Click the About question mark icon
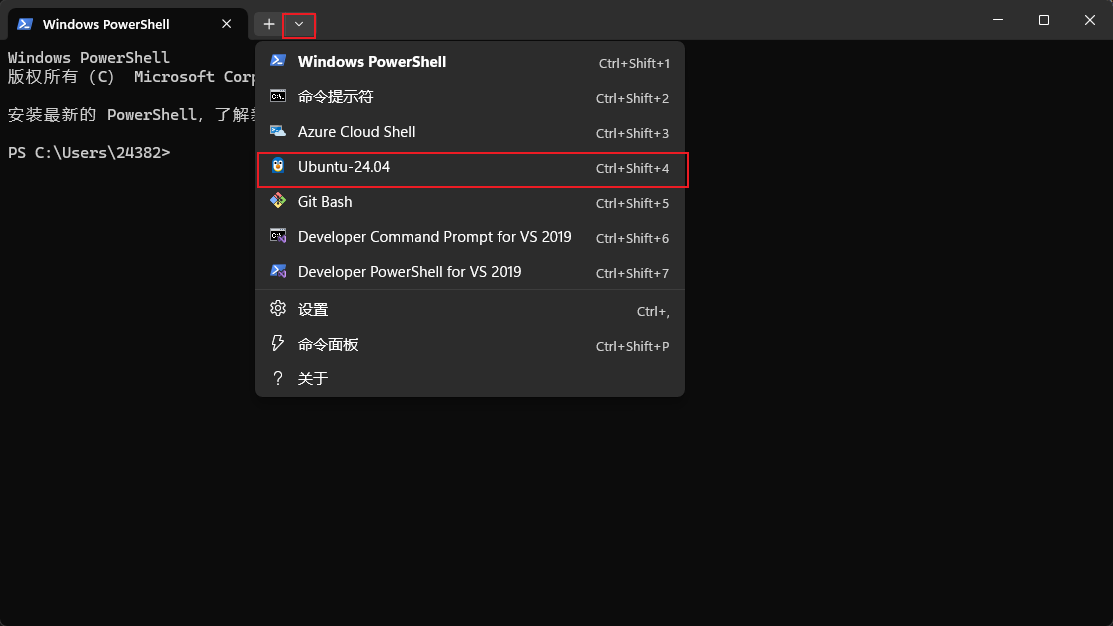1113x626 pixels. tap(278, 378)
